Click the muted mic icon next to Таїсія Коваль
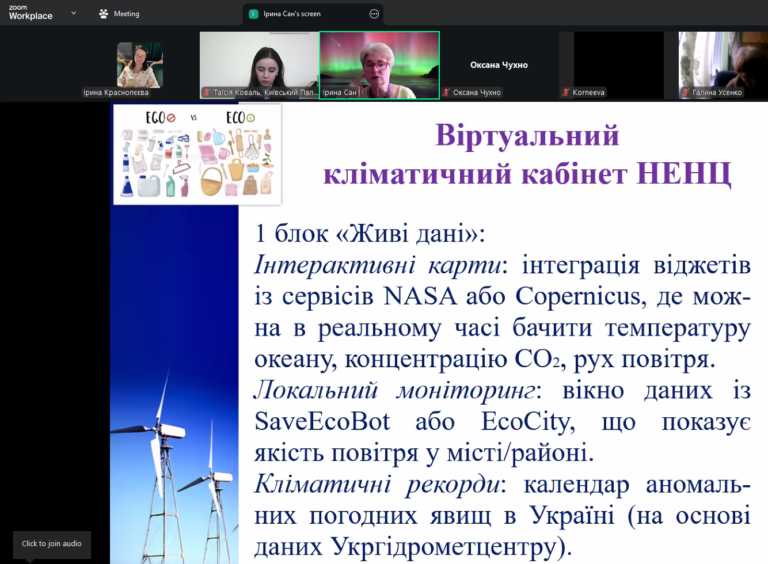Image resolution: width=768 pixels, height=564 pixels. coord(207,92)
